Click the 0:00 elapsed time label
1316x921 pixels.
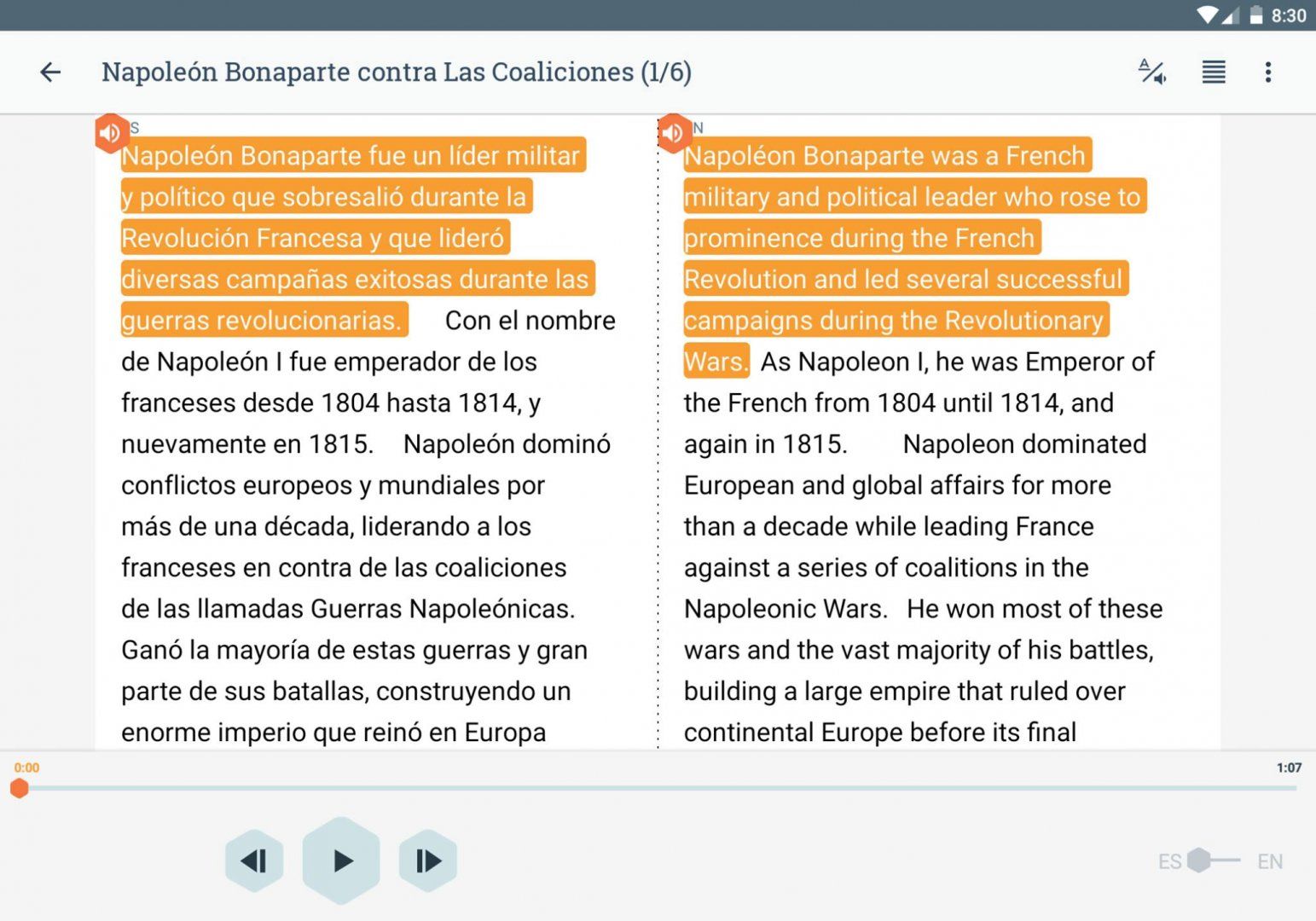point(26,767)
